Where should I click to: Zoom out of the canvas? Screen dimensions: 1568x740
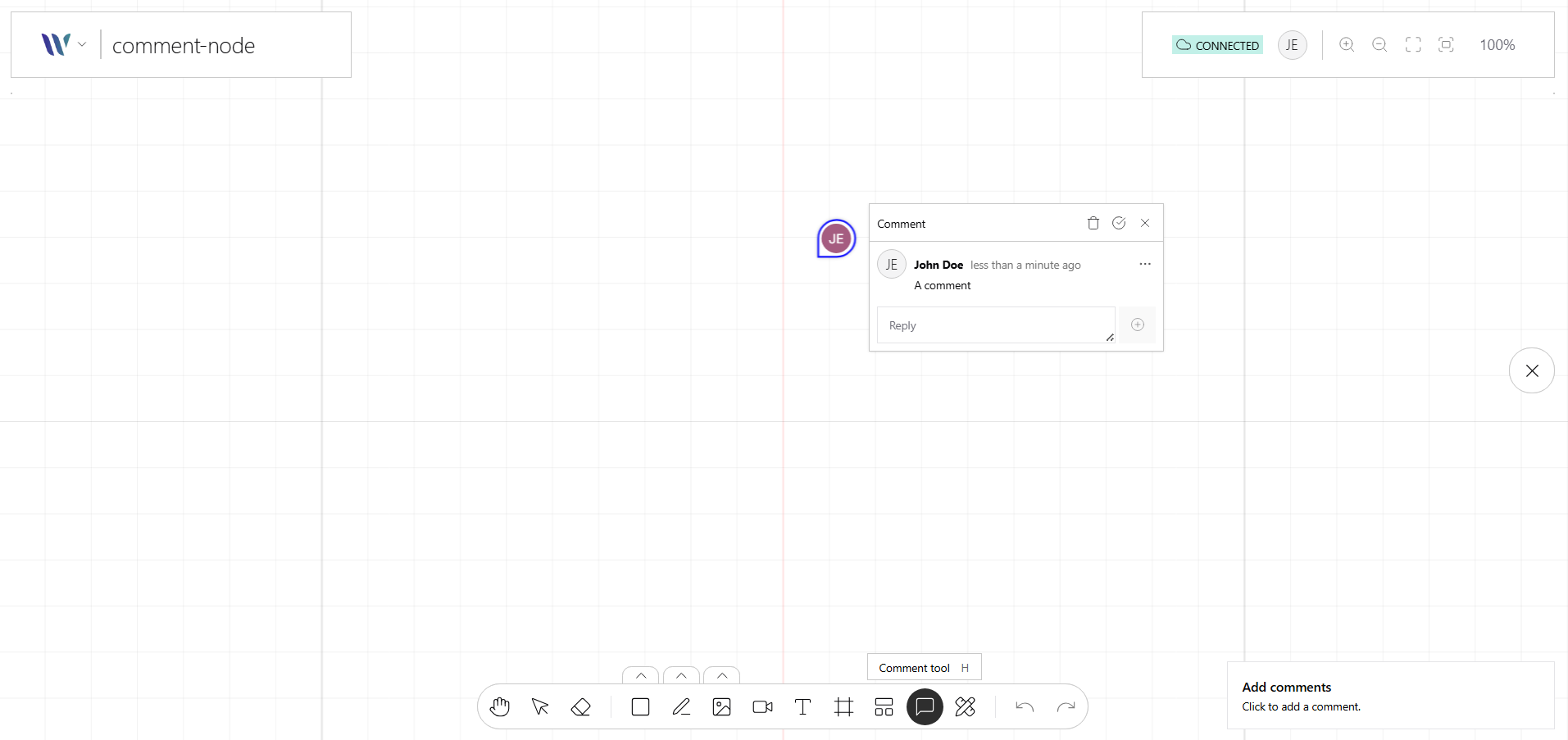pos(1379,45)
